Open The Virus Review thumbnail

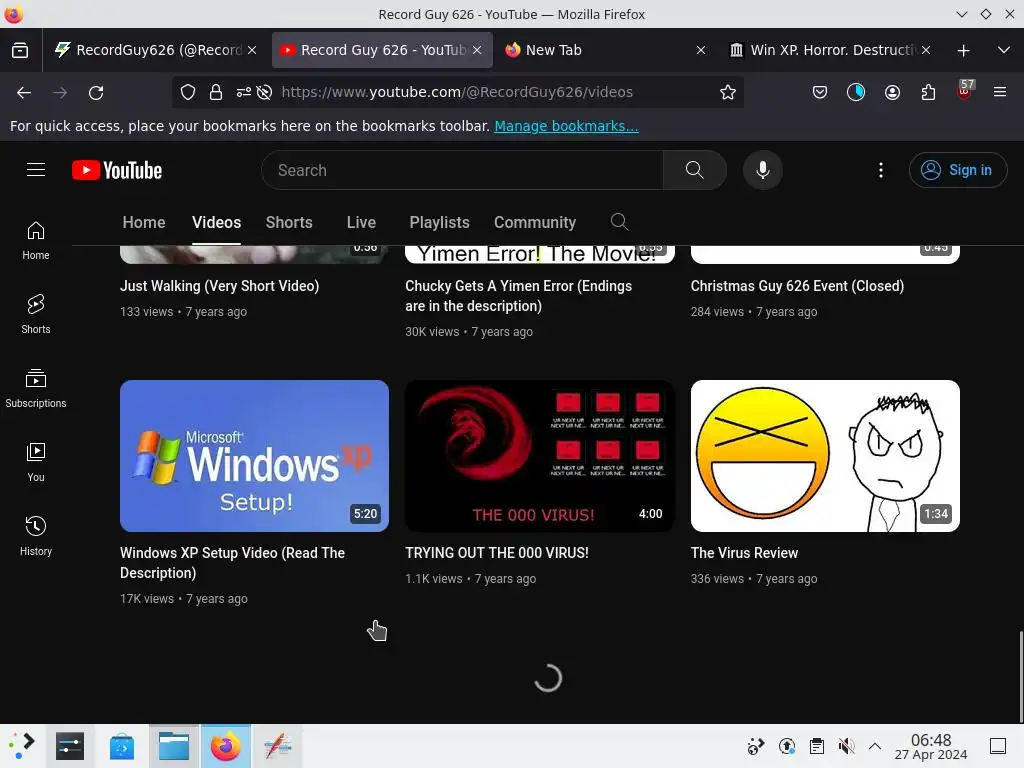825,456
